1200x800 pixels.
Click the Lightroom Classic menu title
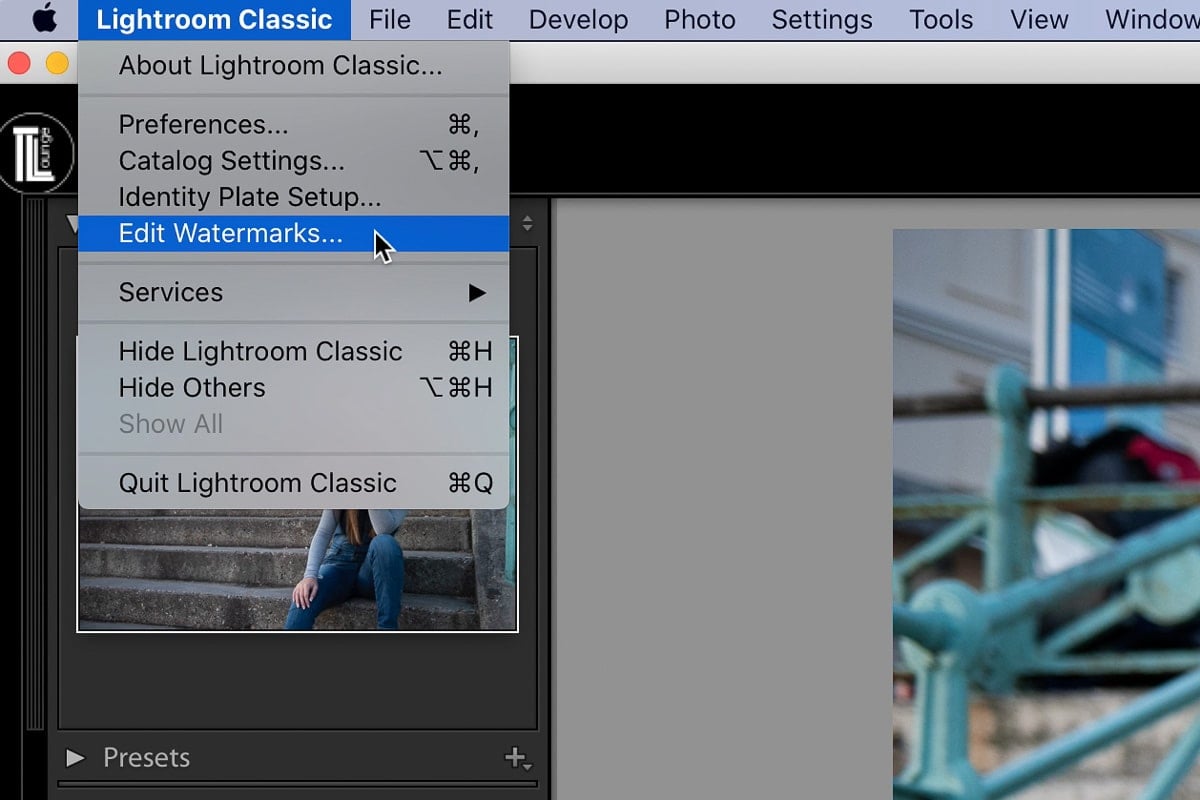click(214, 19)
